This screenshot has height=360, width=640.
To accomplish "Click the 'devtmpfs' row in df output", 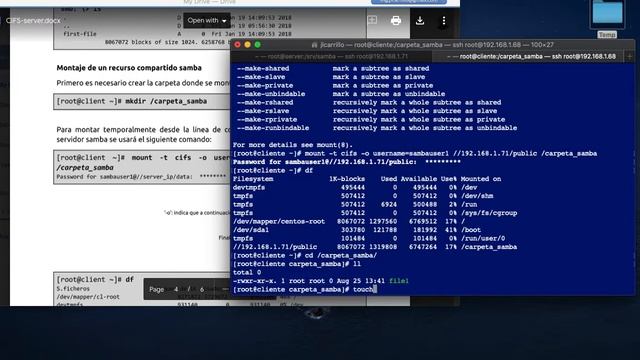I will point(355,188).
